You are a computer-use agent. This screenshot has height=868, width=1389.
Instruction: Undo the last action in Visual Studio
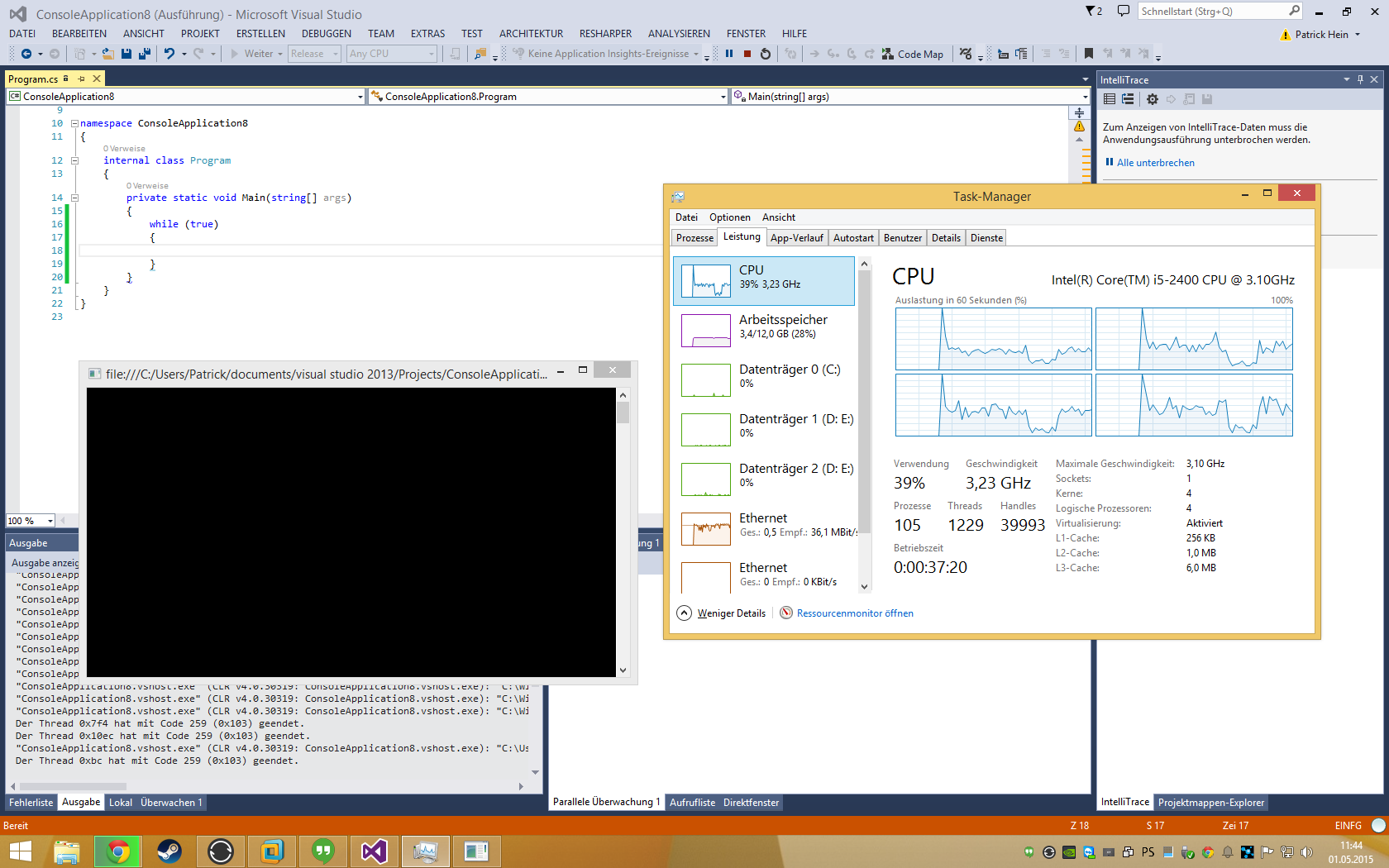[x=169, y=54]
